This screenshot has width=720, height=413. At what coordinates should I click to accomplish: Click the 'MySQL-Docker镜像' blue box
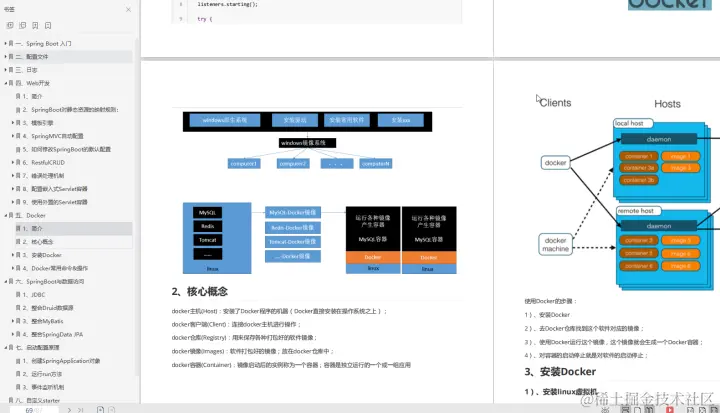[292, 212]
